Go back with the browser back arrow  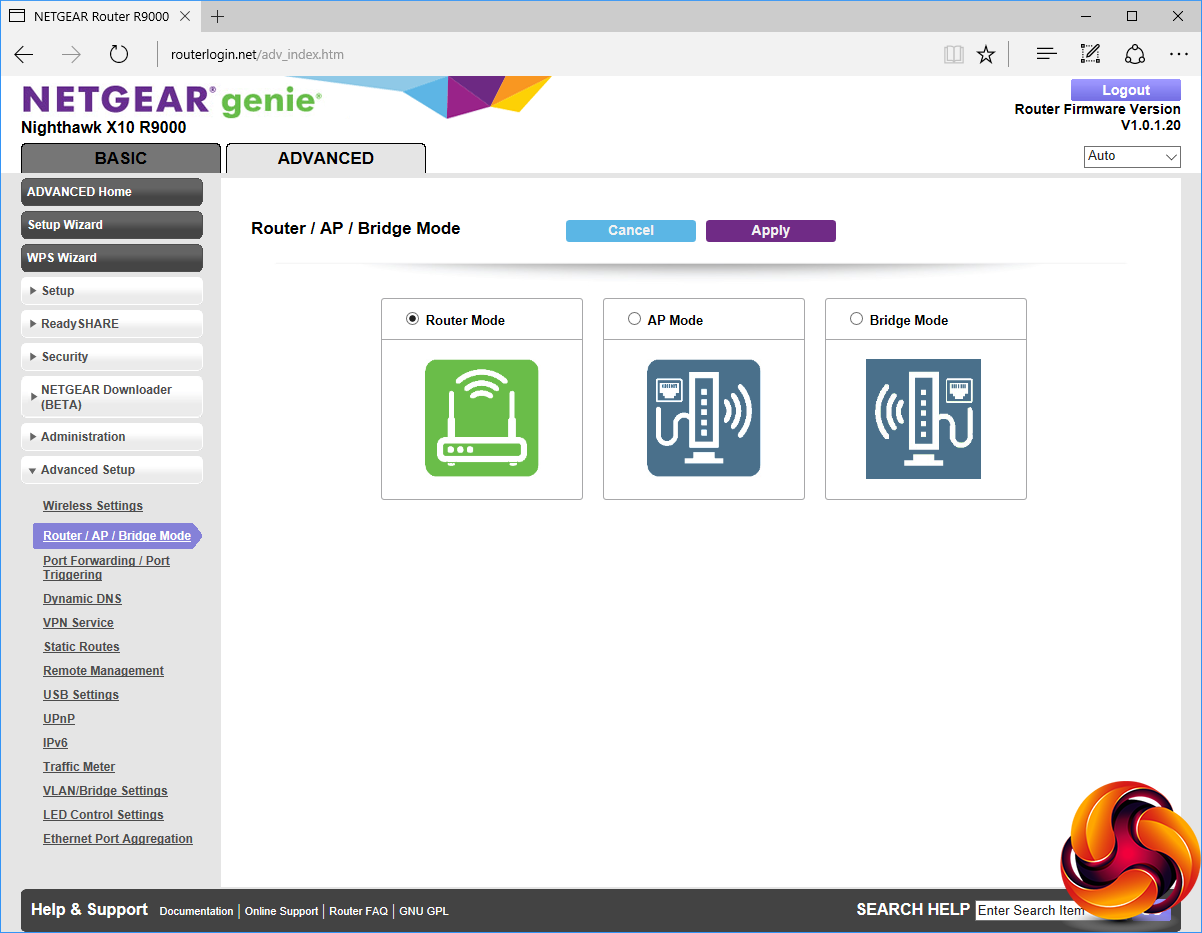[24, 55]
